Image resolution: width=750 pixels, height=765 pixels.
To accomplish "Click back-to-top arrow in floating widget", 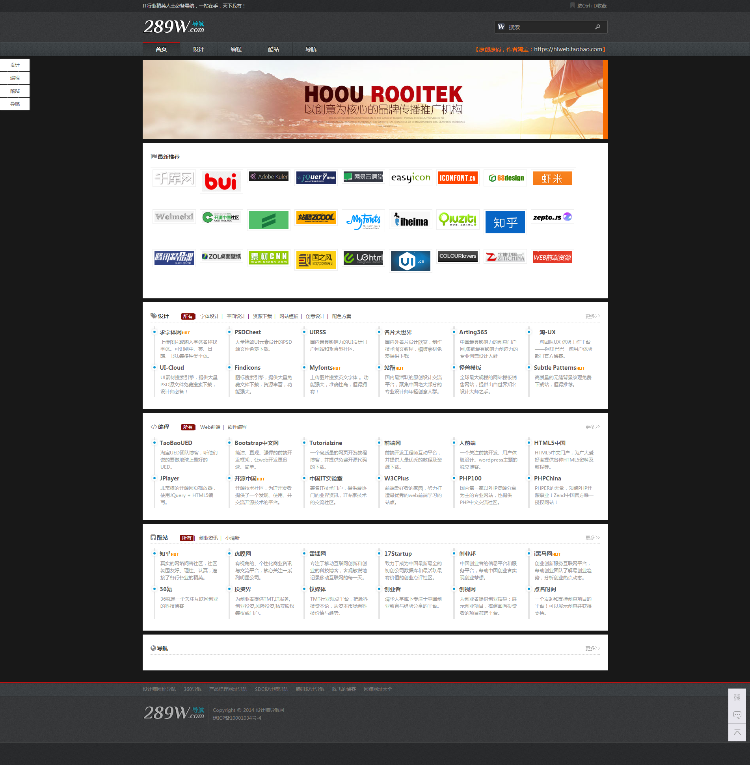I will [737, 732].
